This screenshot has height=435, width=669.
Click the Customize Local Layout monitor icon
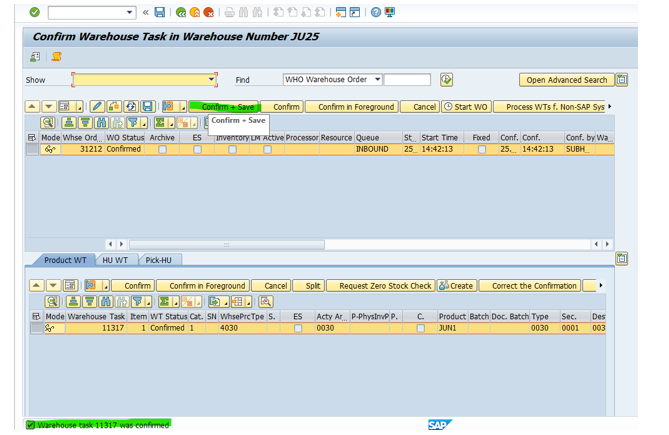390,12
